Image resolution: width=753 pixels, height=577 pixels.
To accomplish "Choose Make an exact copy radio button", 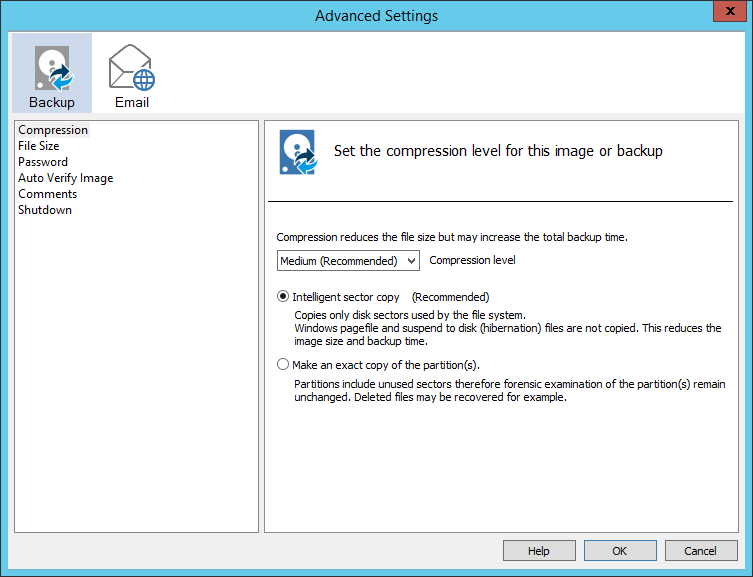I will click(283, 365).
